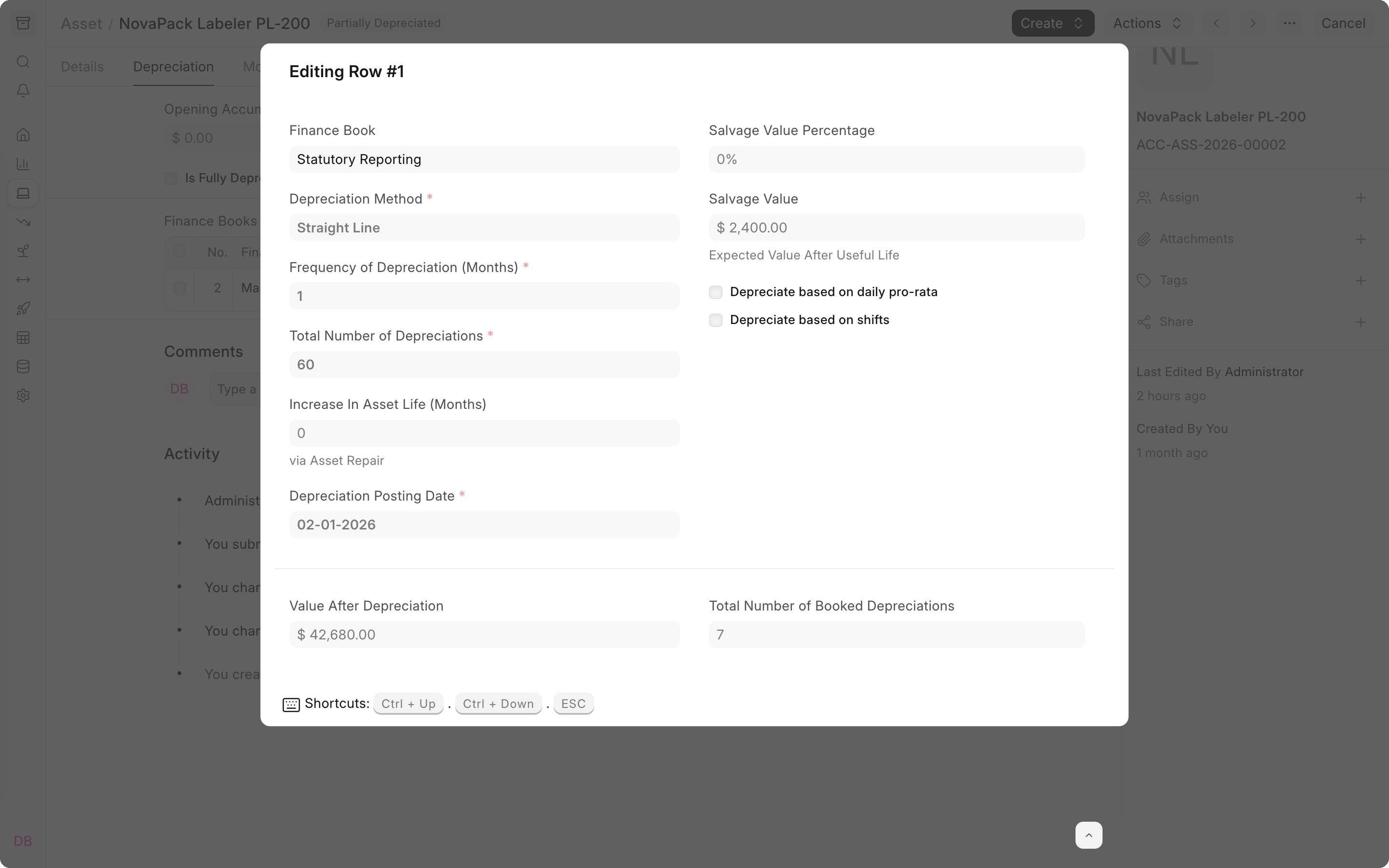Open the settings gear sidebar icon
Viewport: 1389px width, 868px height.
pos(23,395)
